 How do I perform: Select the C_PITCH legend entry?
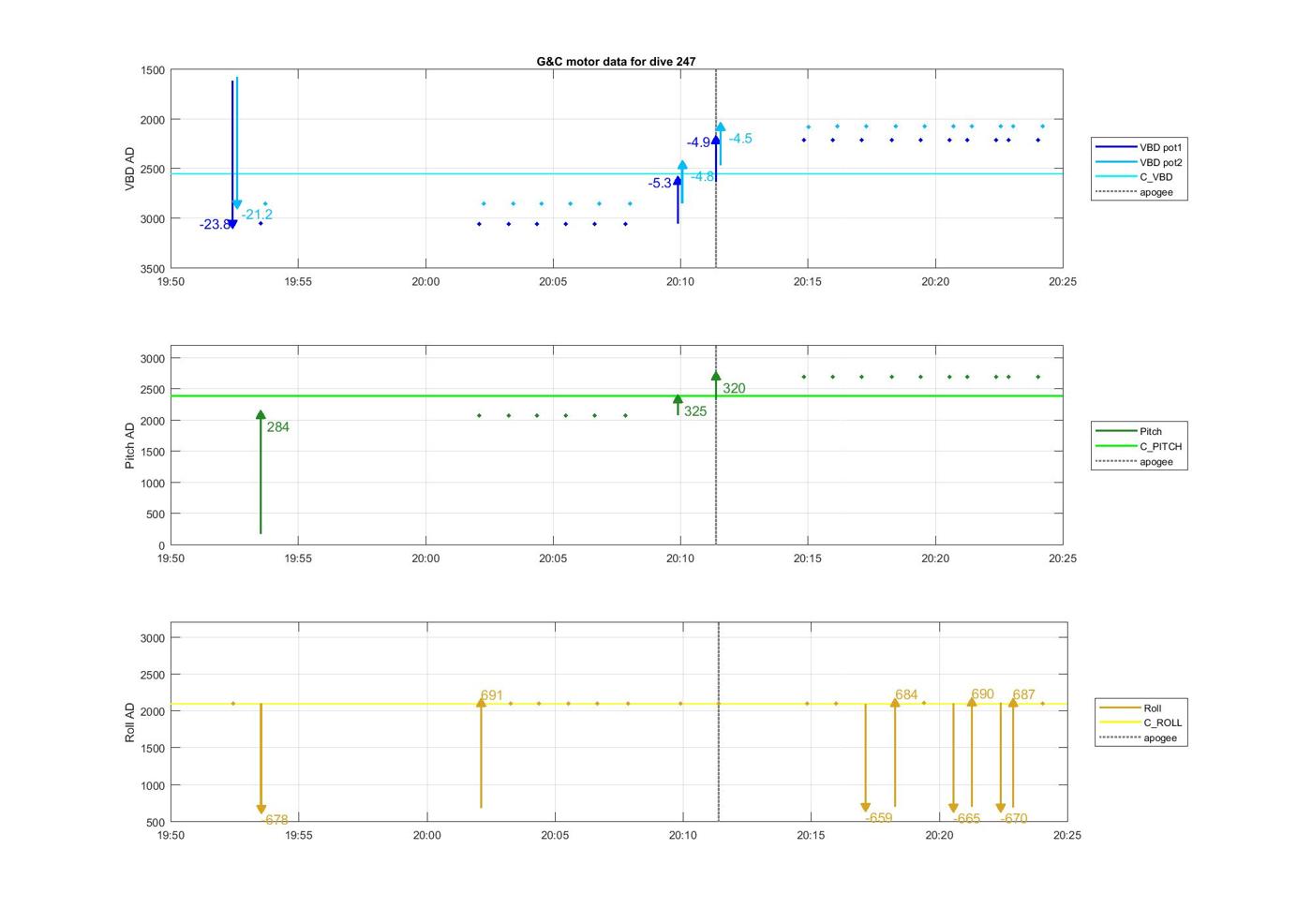point(1140,447)
